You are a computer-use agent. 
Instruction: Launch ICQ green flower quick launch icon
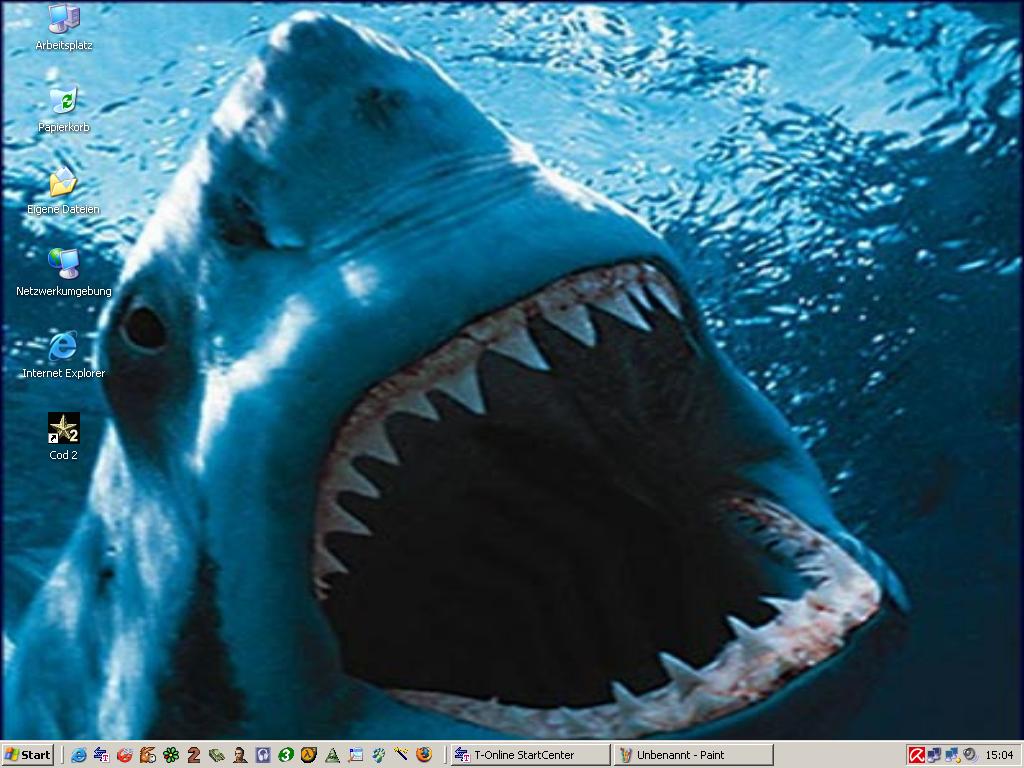coord(171,755)
